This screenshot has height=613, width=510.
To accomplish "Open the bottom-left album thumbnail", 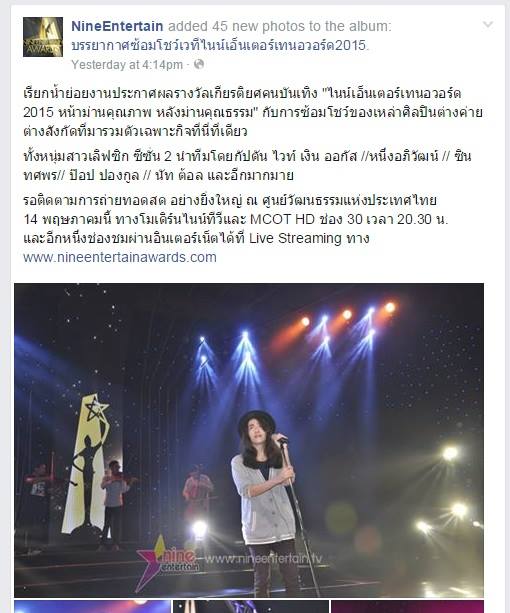I will tap(92, 606).
